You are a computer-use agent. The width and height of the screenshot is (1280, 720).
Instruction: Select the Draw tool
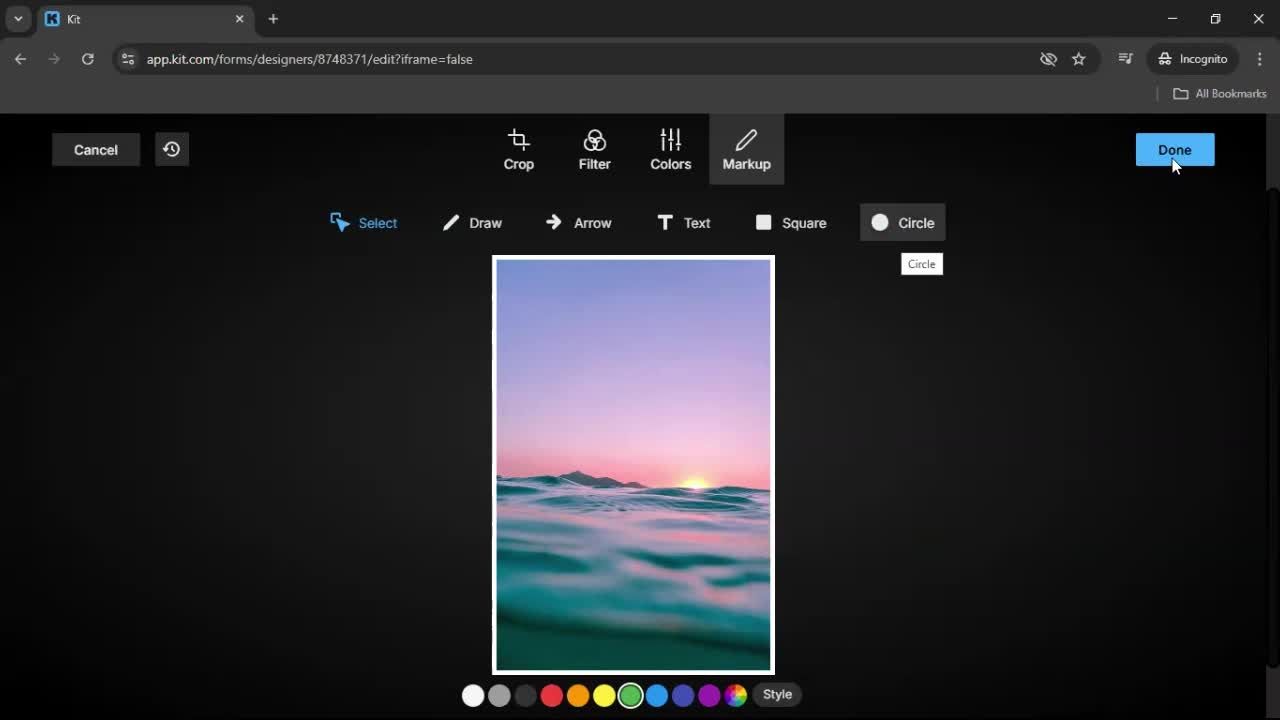pyautogui.click(x=472, y=223)
